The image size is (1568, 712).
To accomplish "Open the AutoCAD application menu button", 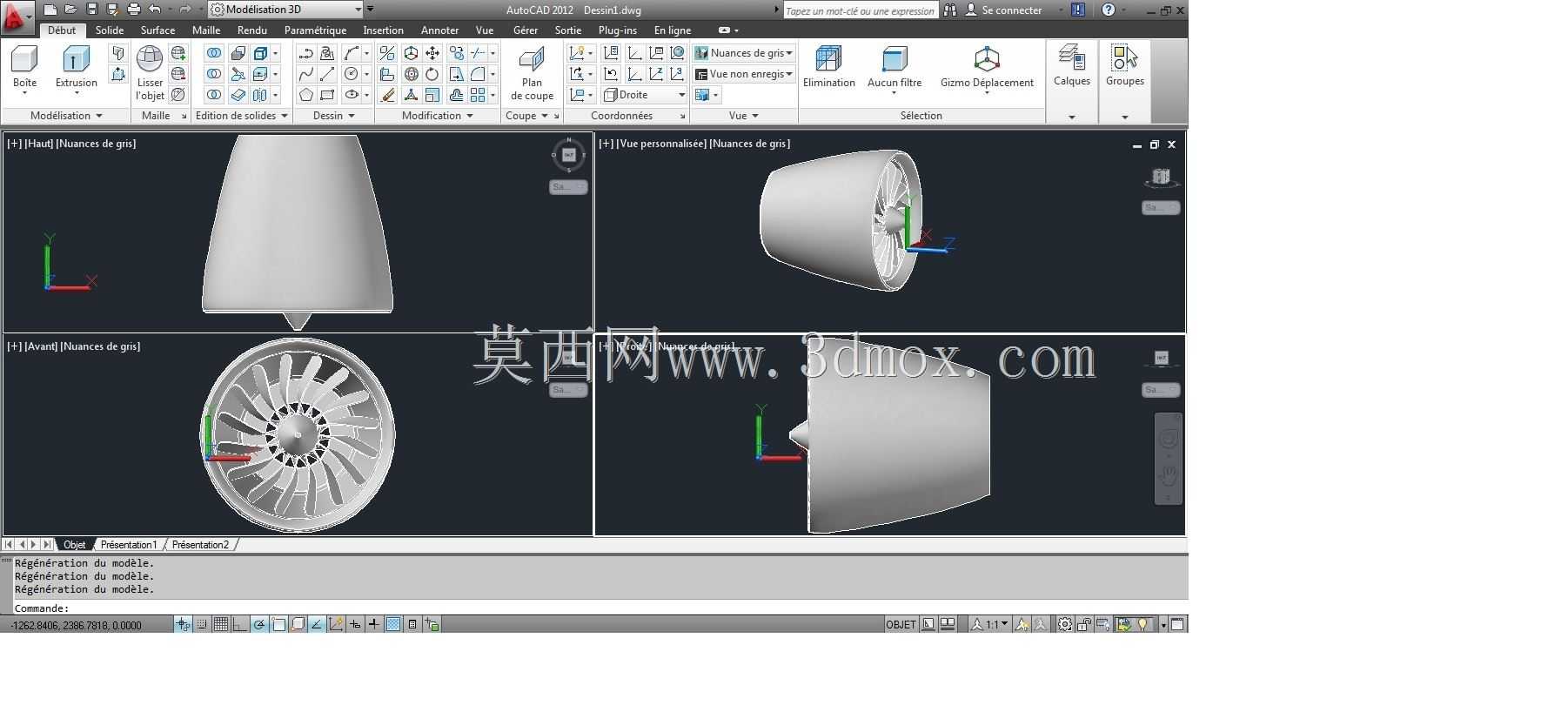I will [16, 17].
